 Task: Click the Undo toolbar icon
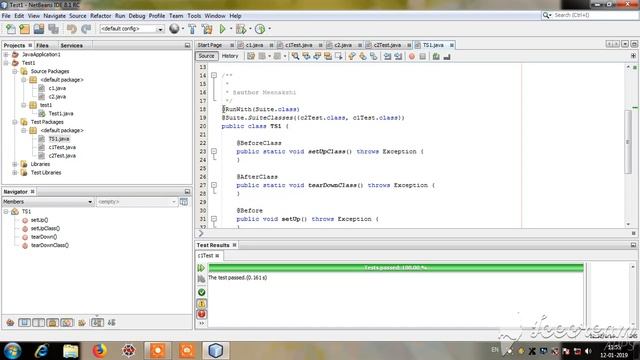(72, 29)
